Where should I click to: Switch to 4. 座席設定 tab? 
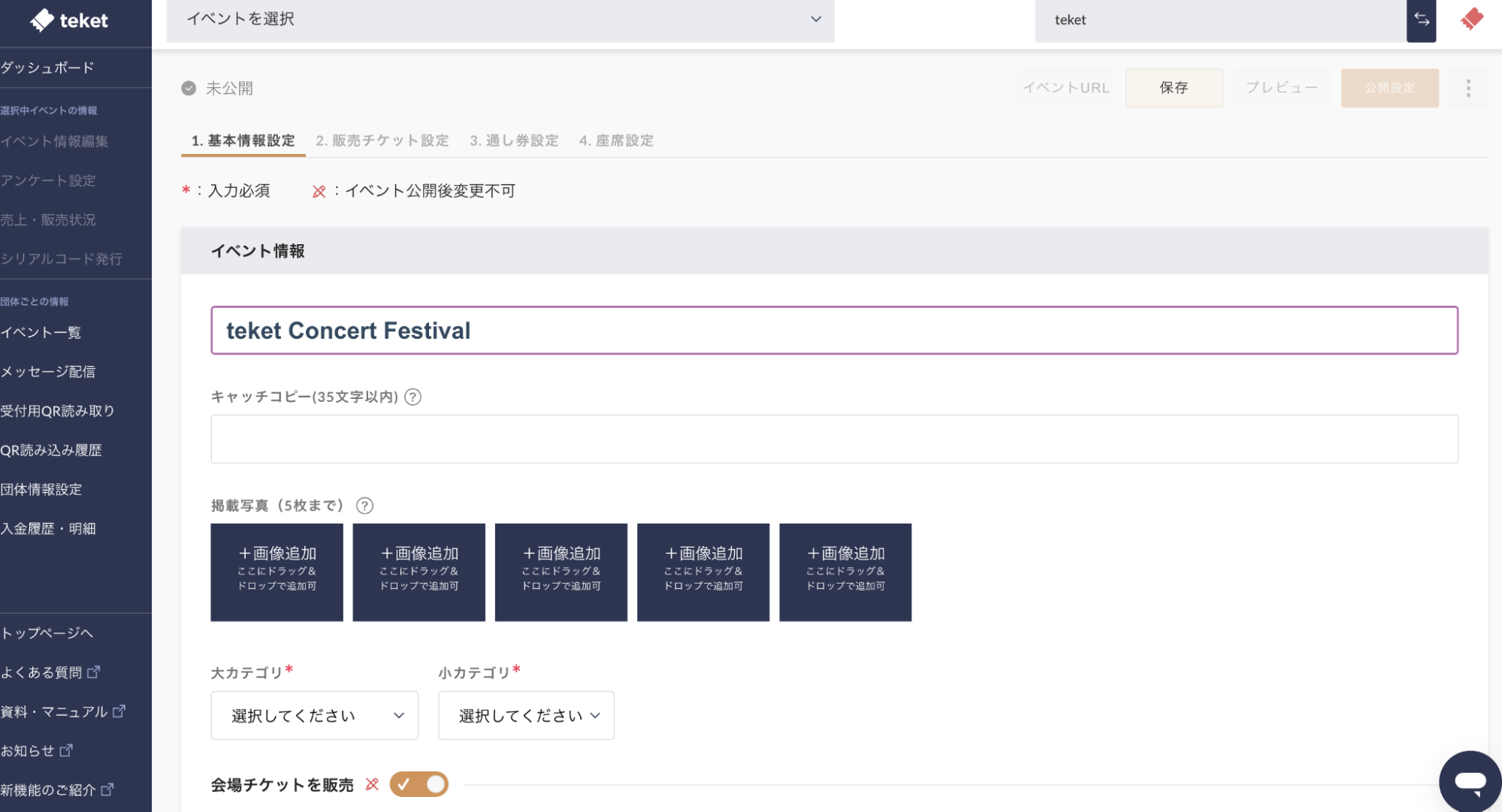click(616, 140)
